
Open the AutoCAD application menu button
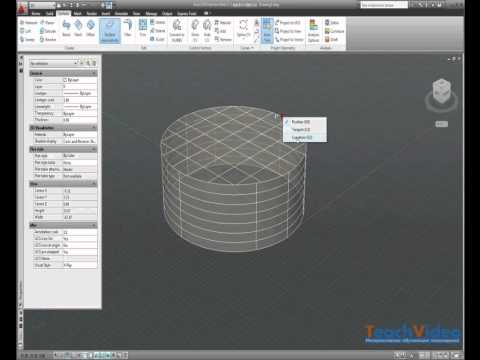(x=23, y=8)
